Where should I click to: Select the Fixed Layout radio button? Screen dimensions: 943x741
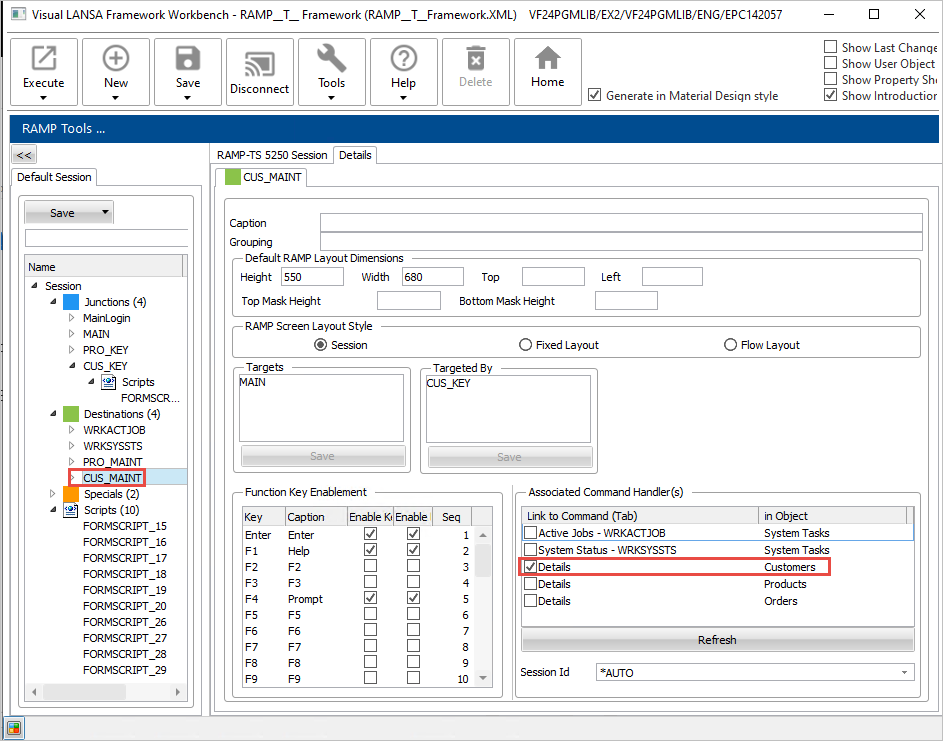point(525,345)
